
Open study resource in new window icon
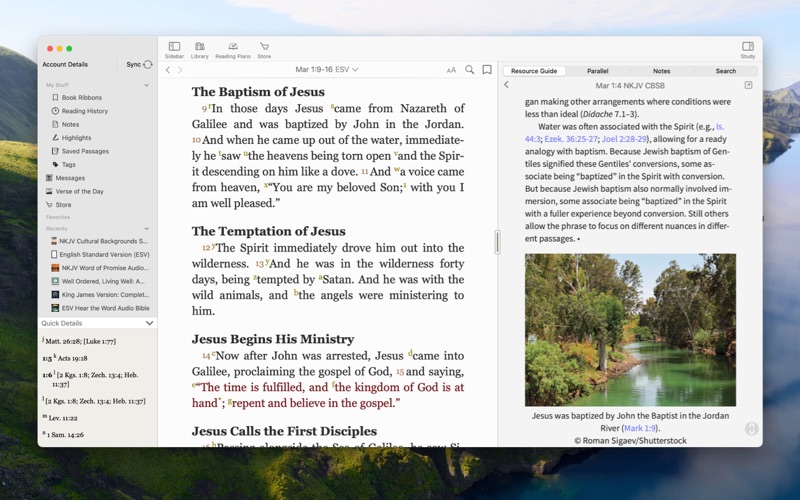(748, 85)
